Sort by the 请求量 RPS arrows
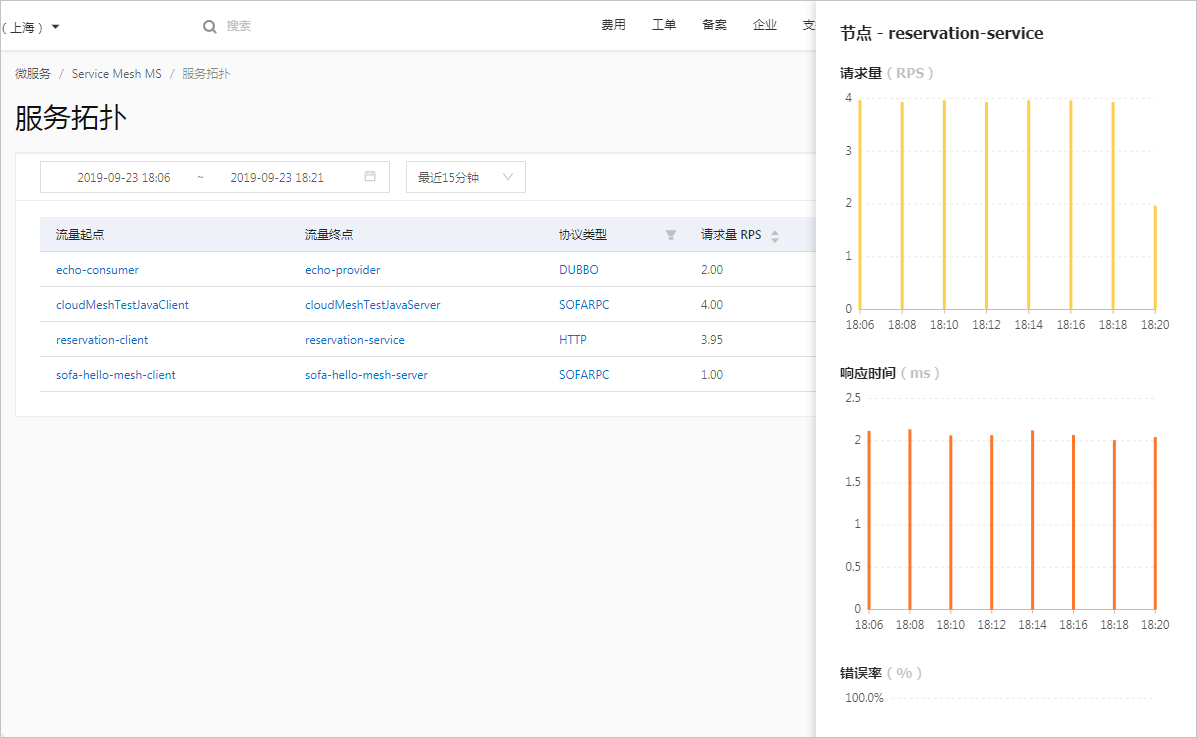1197x738 pixels. [775, 236]
